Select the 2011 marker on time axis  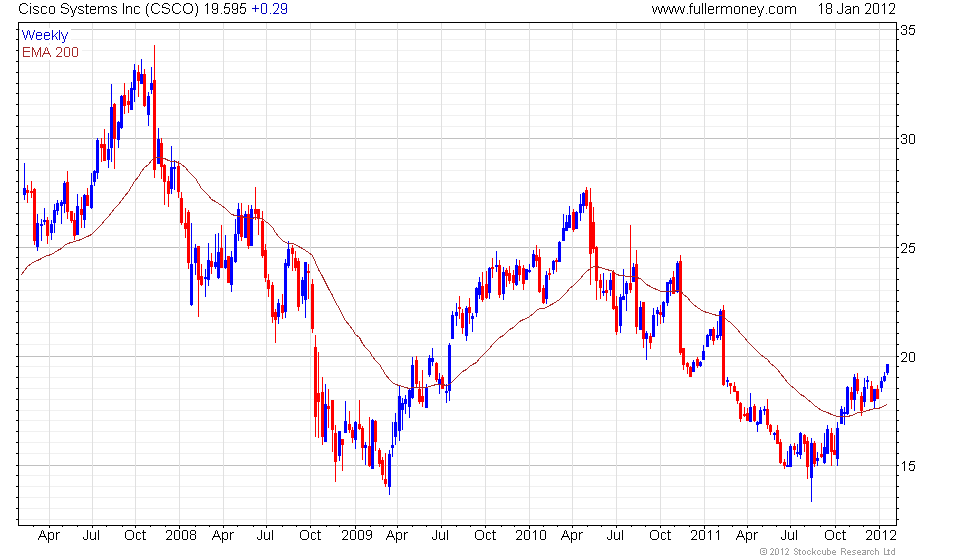[706, 536]
